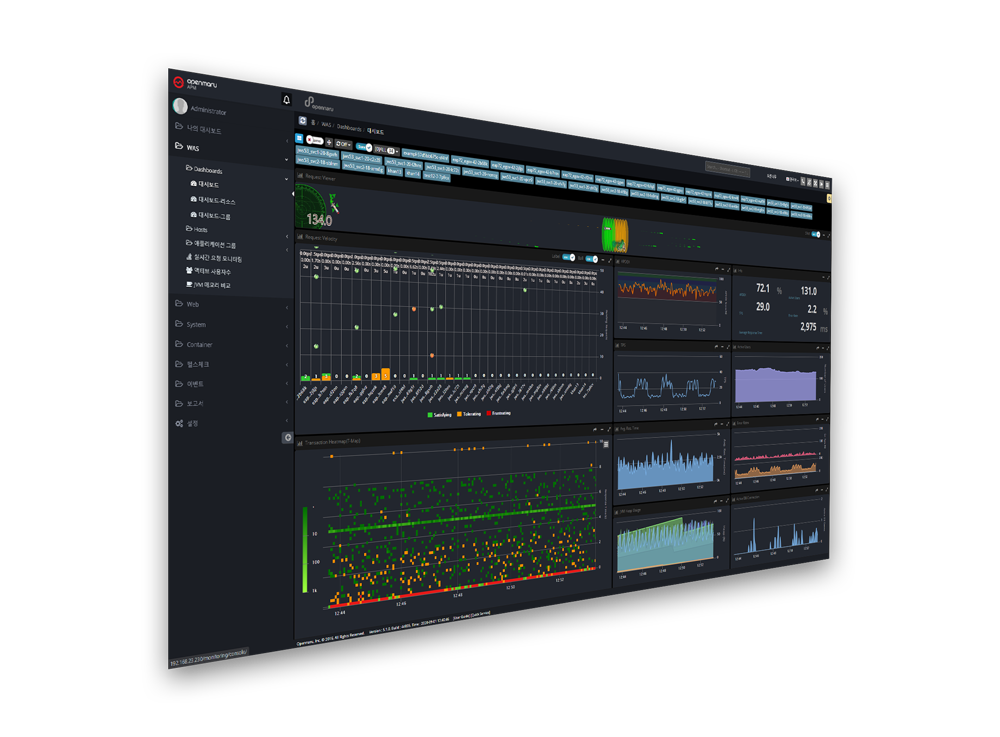Click the blue grid layout icon in toolbar

tap(300, 139)
